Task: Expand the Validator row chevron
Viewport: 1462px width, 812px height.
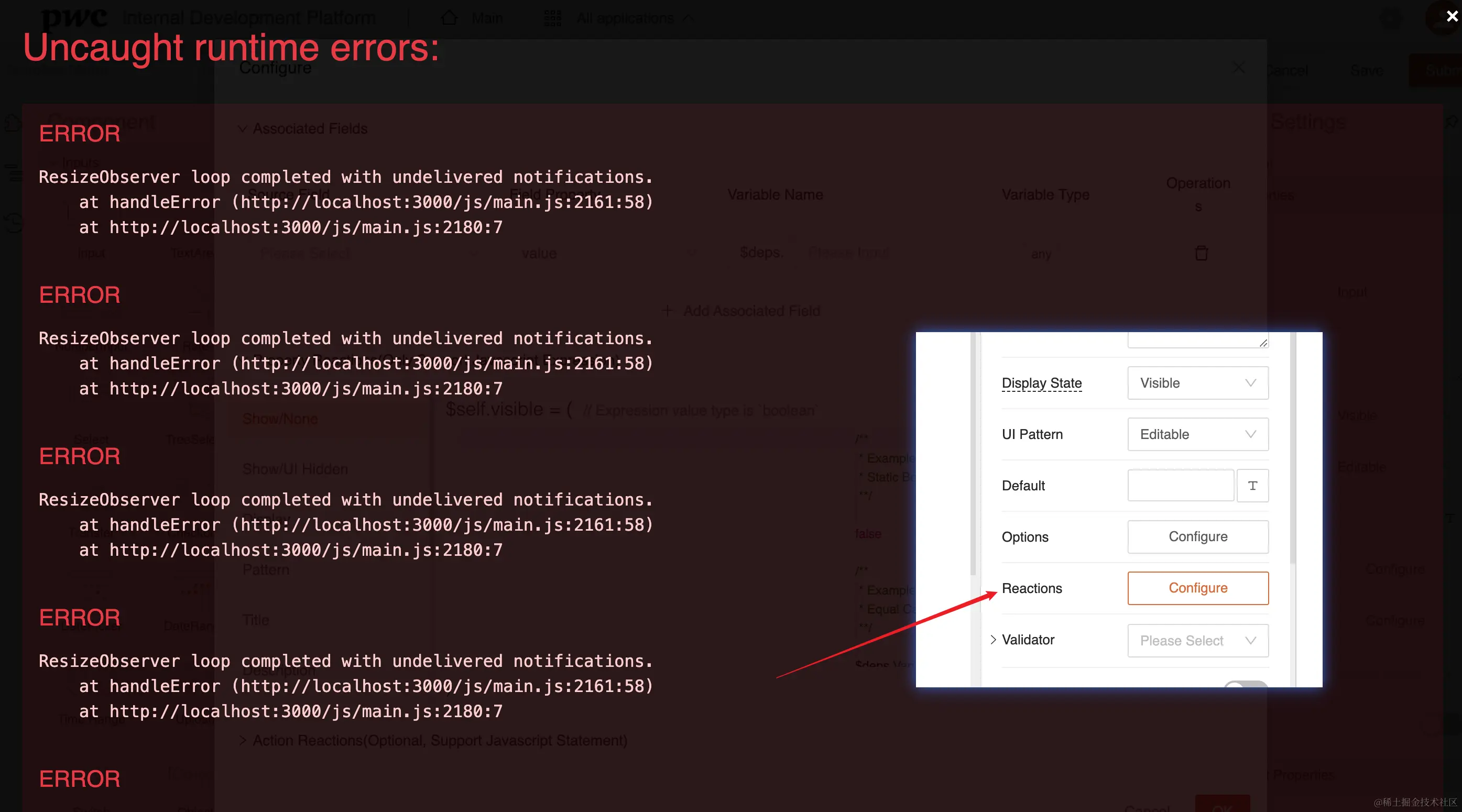Action: (x=992, y=640)
